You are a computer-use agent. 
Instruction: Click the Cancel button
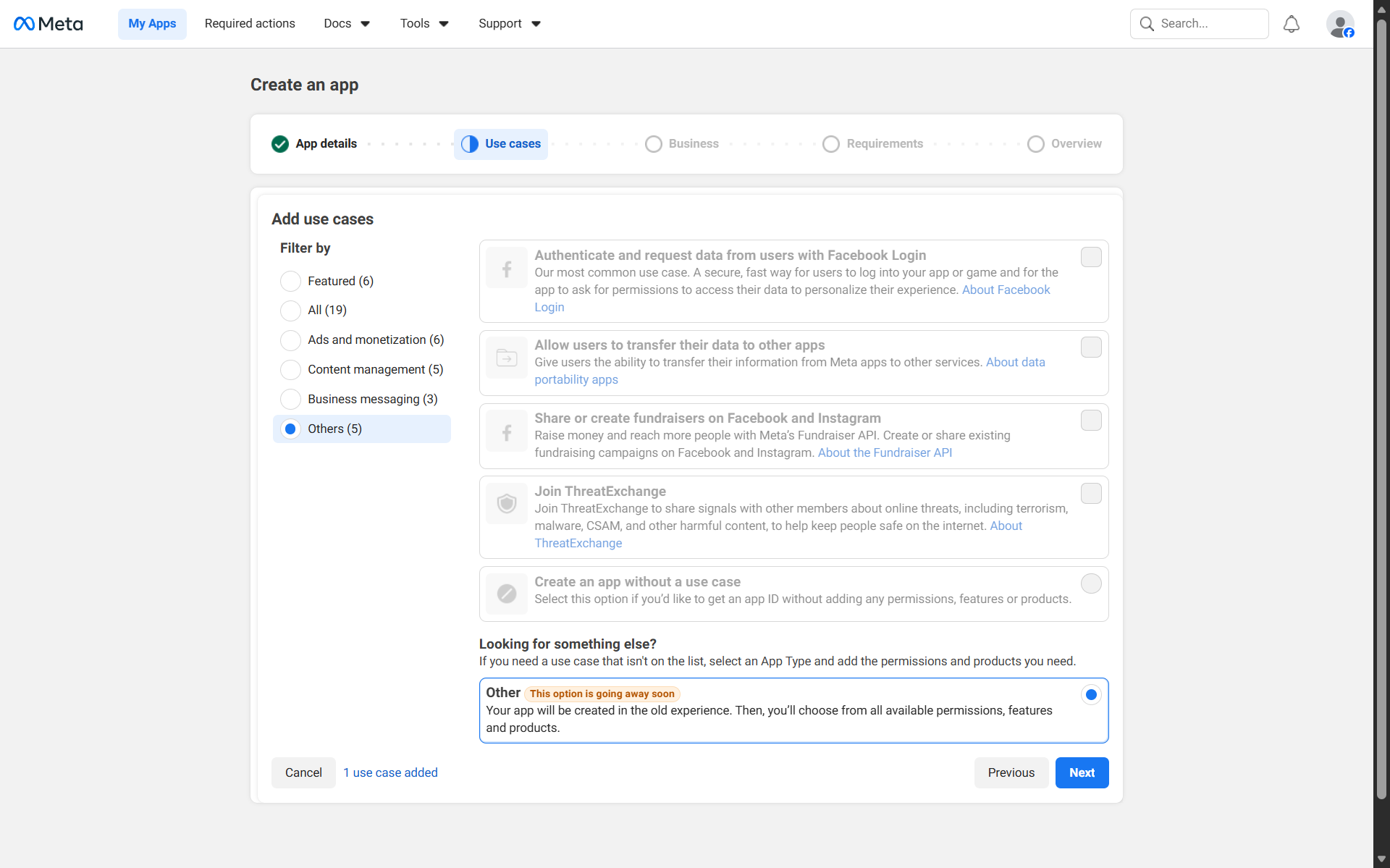tap(303, 773)
